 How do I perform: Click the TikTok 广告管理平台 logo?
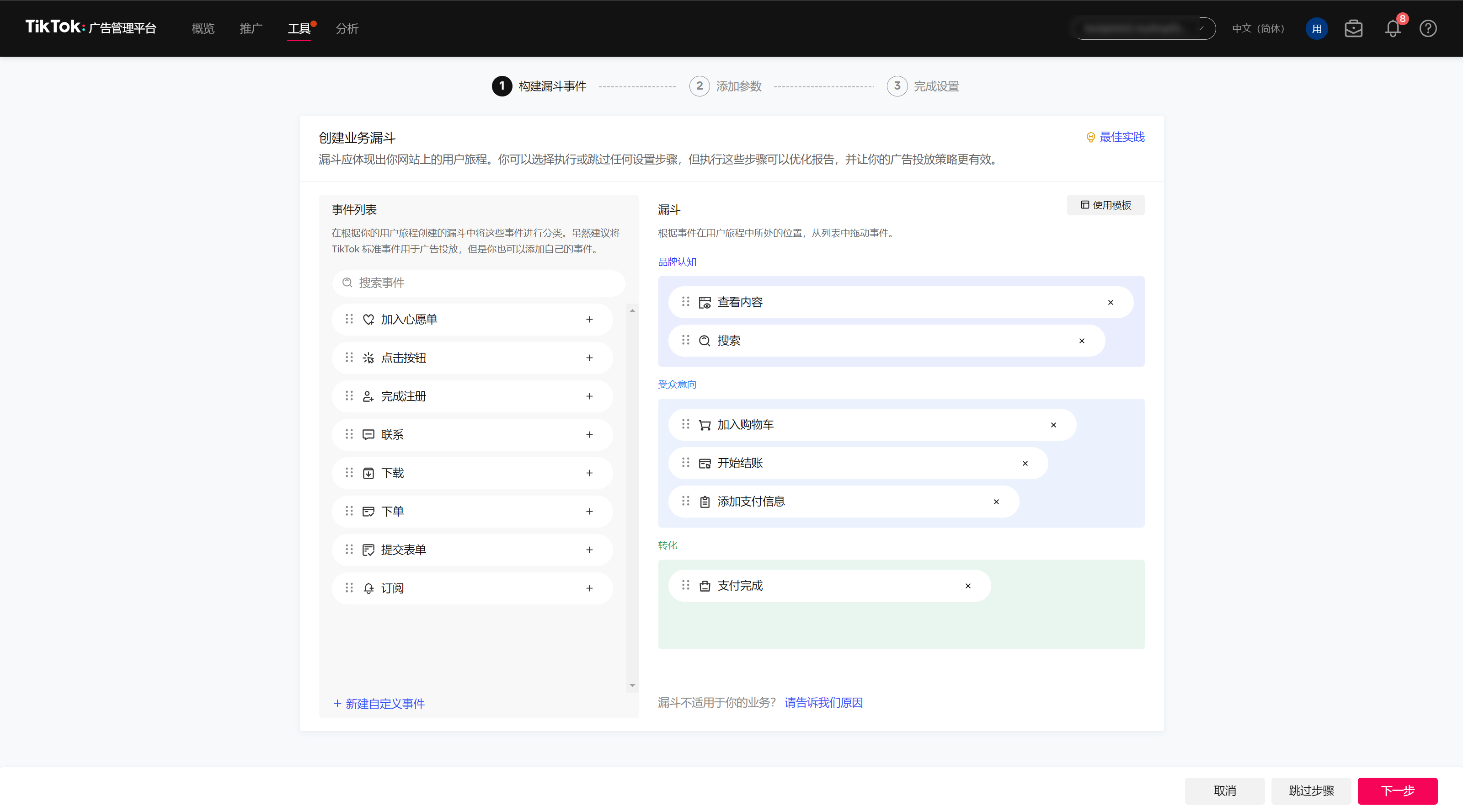[x=91, y=27]
